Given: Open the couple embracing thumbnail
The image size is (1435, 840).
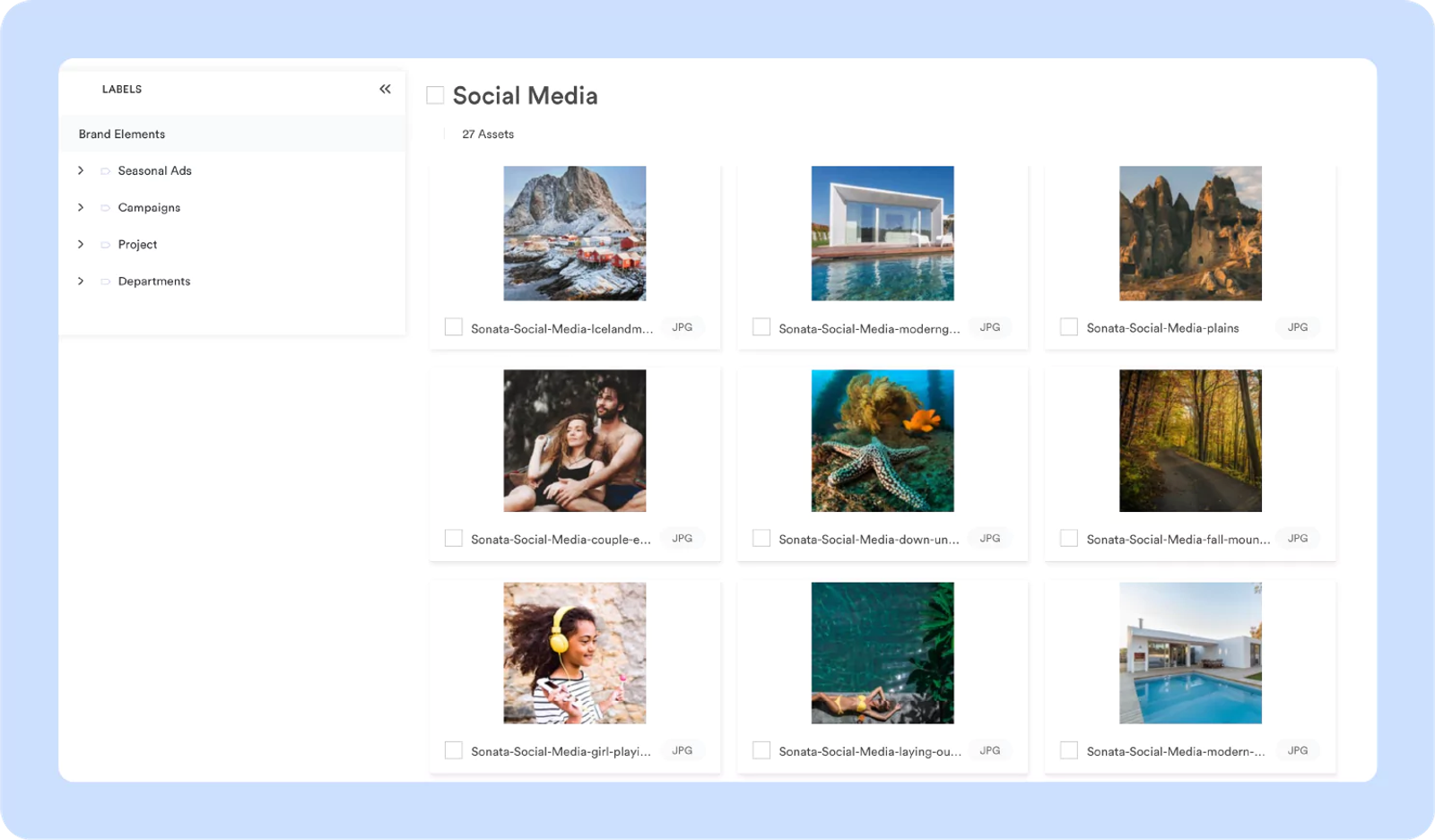Looking at the screenshot, I should [x=575, y=441].
